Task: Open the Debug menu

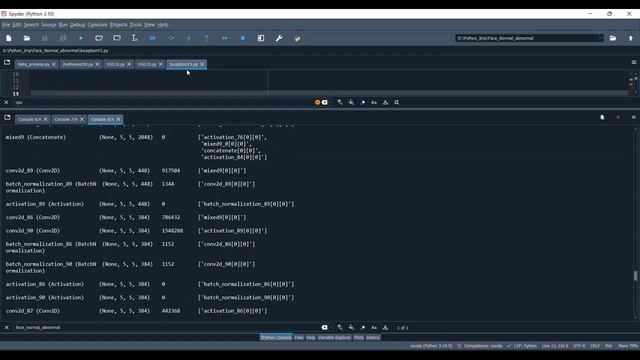Action: click(77, 25)
